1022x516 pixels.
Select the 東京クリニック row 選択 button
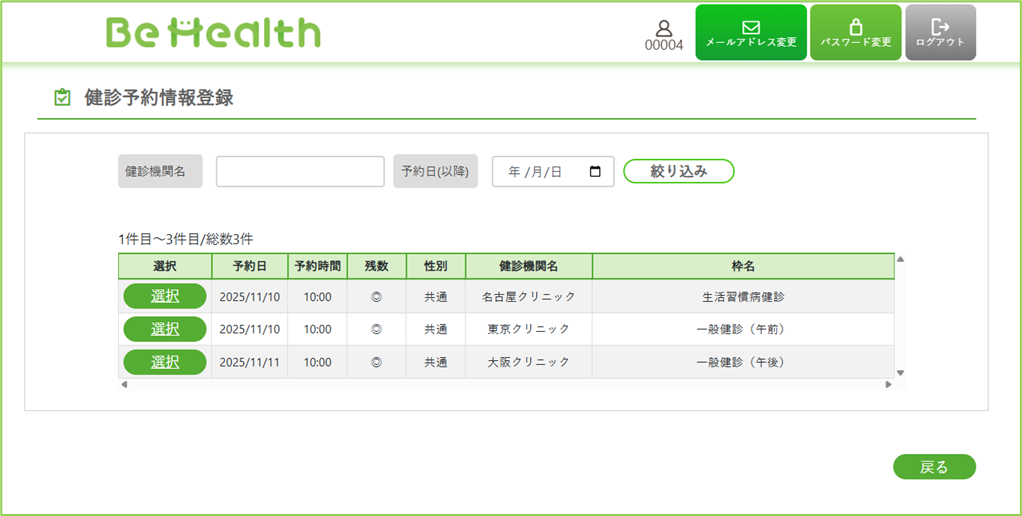click(x=165, y=329)
